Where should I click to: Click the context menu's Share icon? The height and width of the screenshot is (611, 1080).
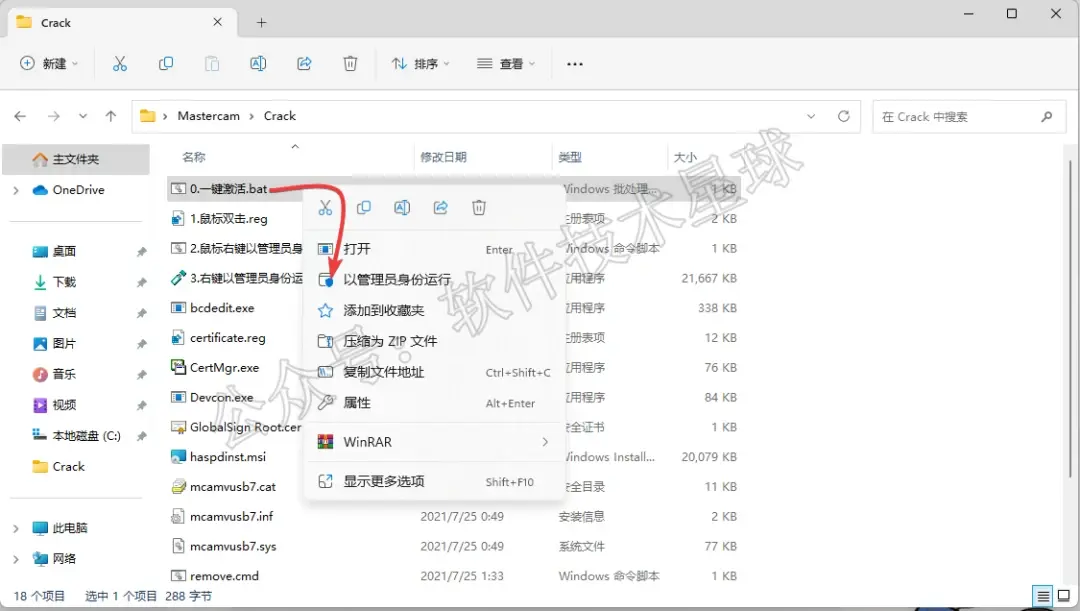click(441, 207)
